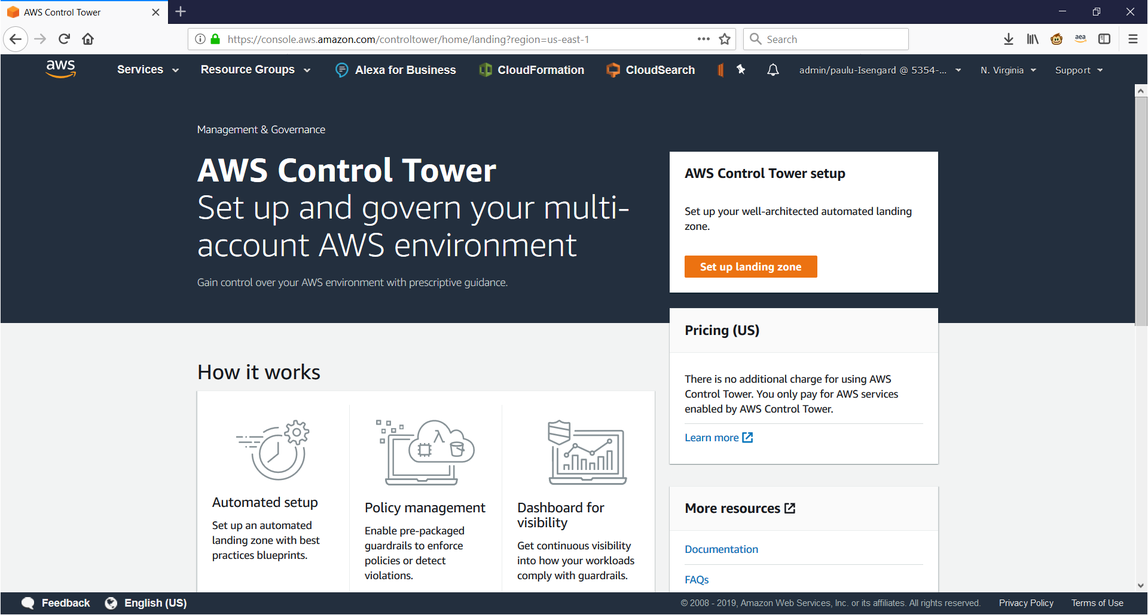Open the notifications bell
The image size is (1148, 615).
772,70
